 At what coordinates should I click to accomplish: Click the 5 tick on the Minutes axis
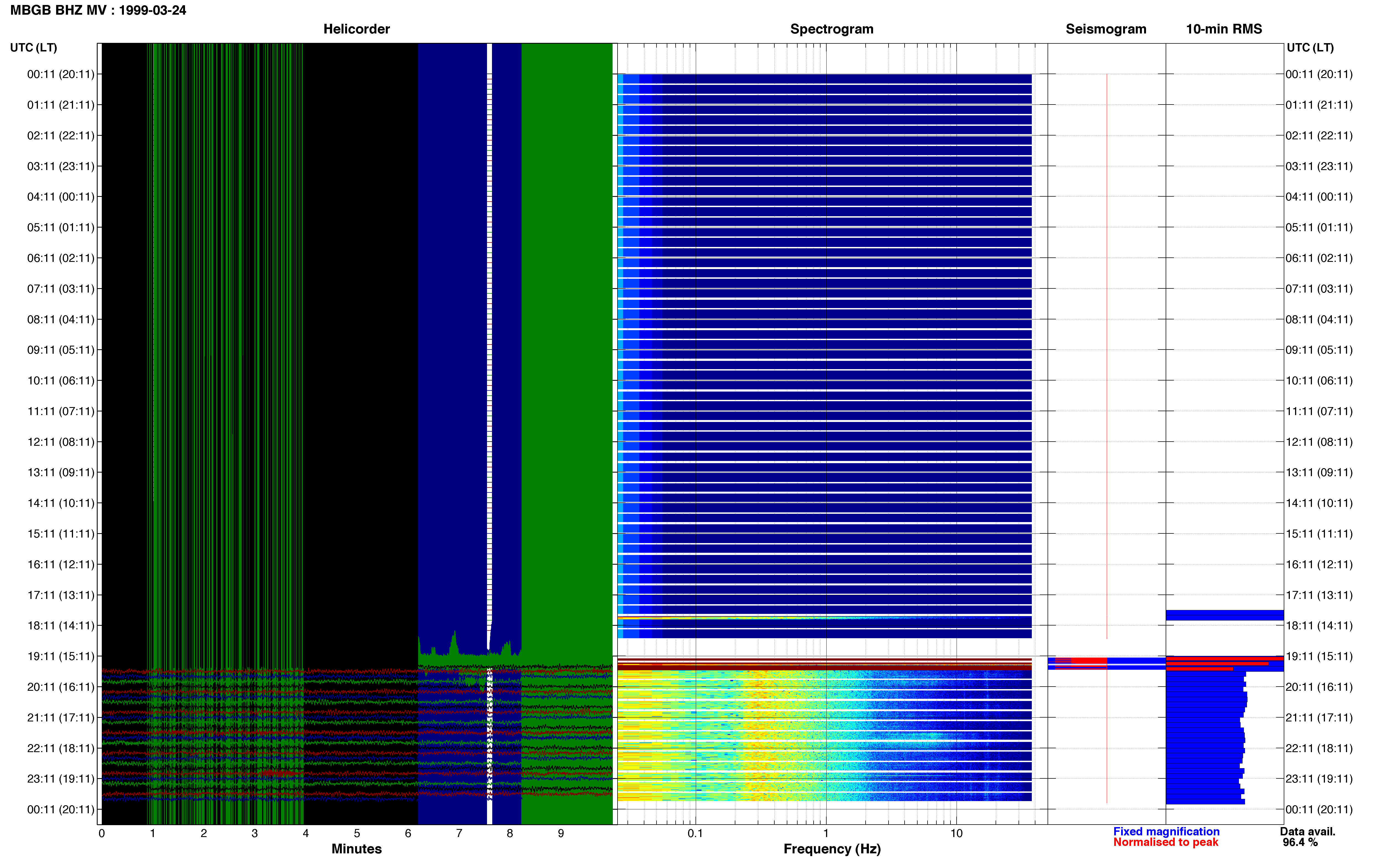click(x=357, y=833)
